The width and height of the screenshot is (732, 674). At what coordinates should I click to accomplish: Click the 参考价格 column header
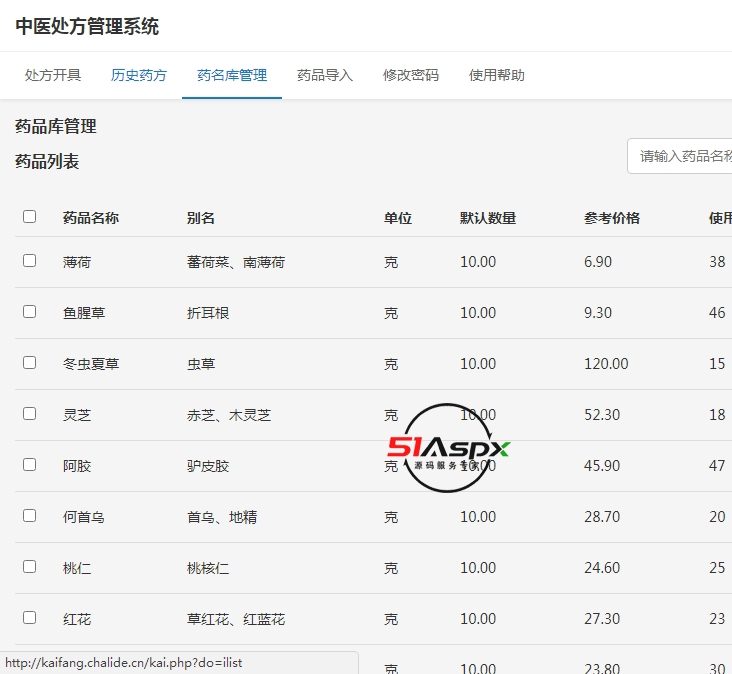(612, 218)
